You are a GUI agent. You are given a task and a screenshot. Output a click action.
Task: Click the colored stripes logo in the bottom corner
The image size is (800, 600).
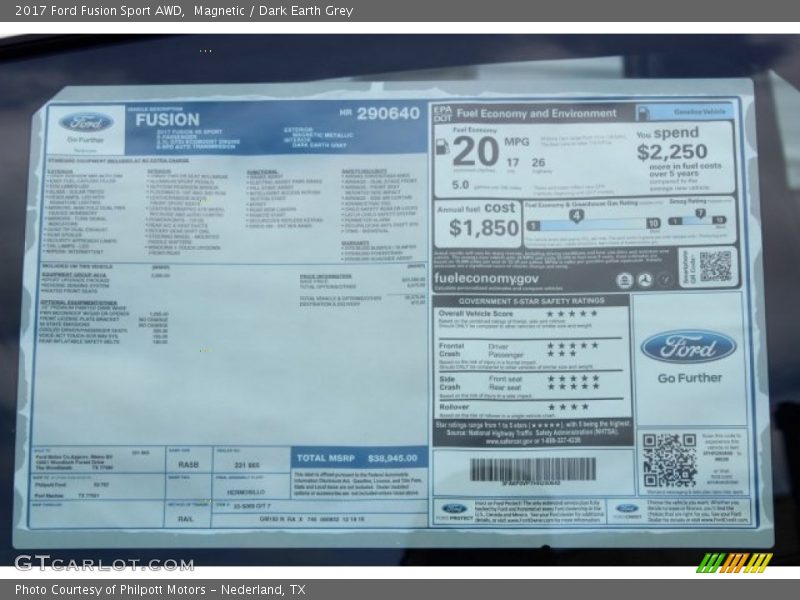point(733,562)
